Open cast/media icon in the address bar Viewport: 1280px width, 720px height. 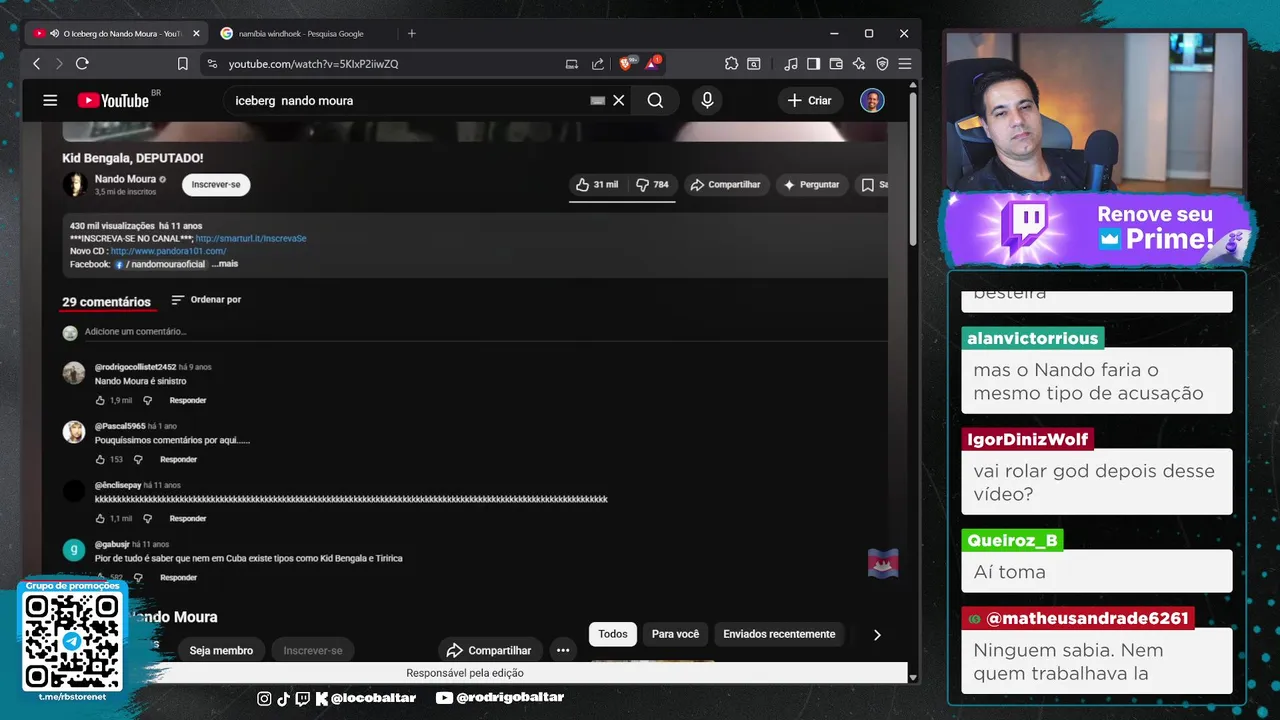point(572,64)
